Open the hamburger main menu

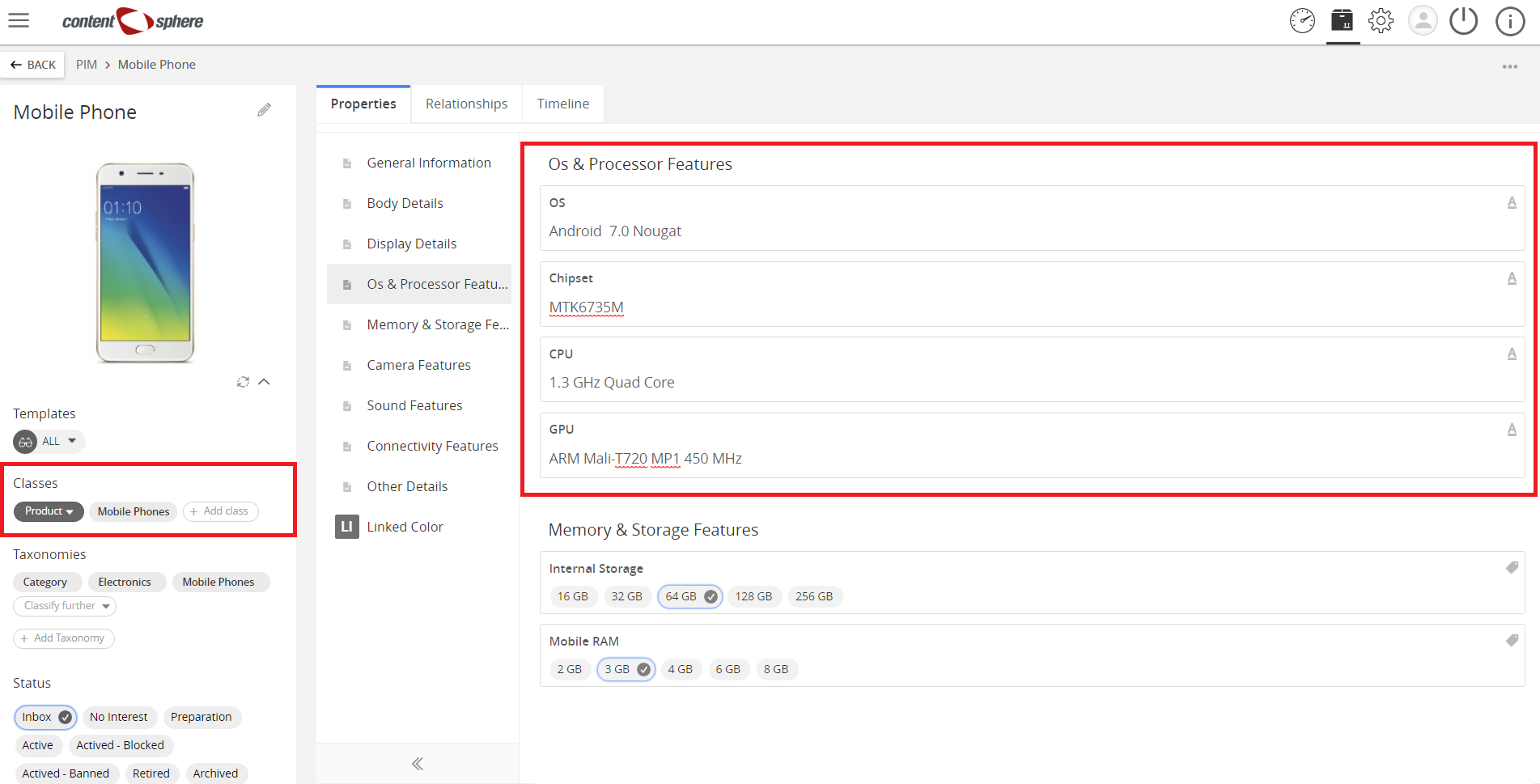click(x=19, y=21)
